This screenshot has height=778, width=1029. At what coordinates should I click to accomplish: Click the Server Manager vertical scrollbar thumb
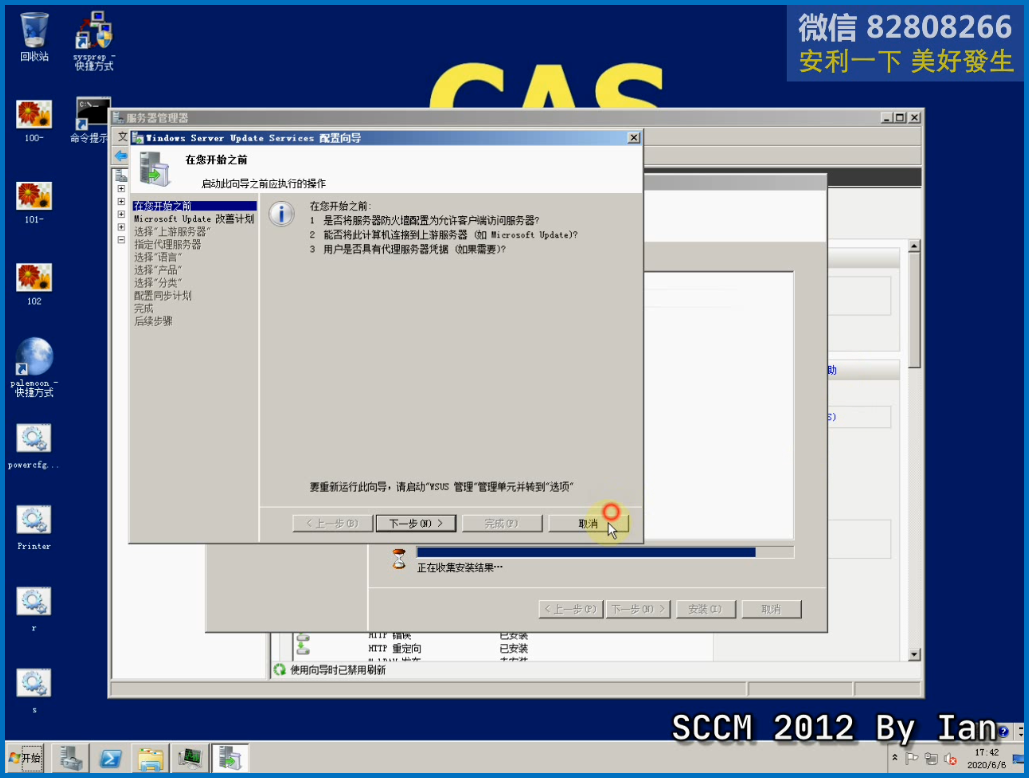coord(914,310)
